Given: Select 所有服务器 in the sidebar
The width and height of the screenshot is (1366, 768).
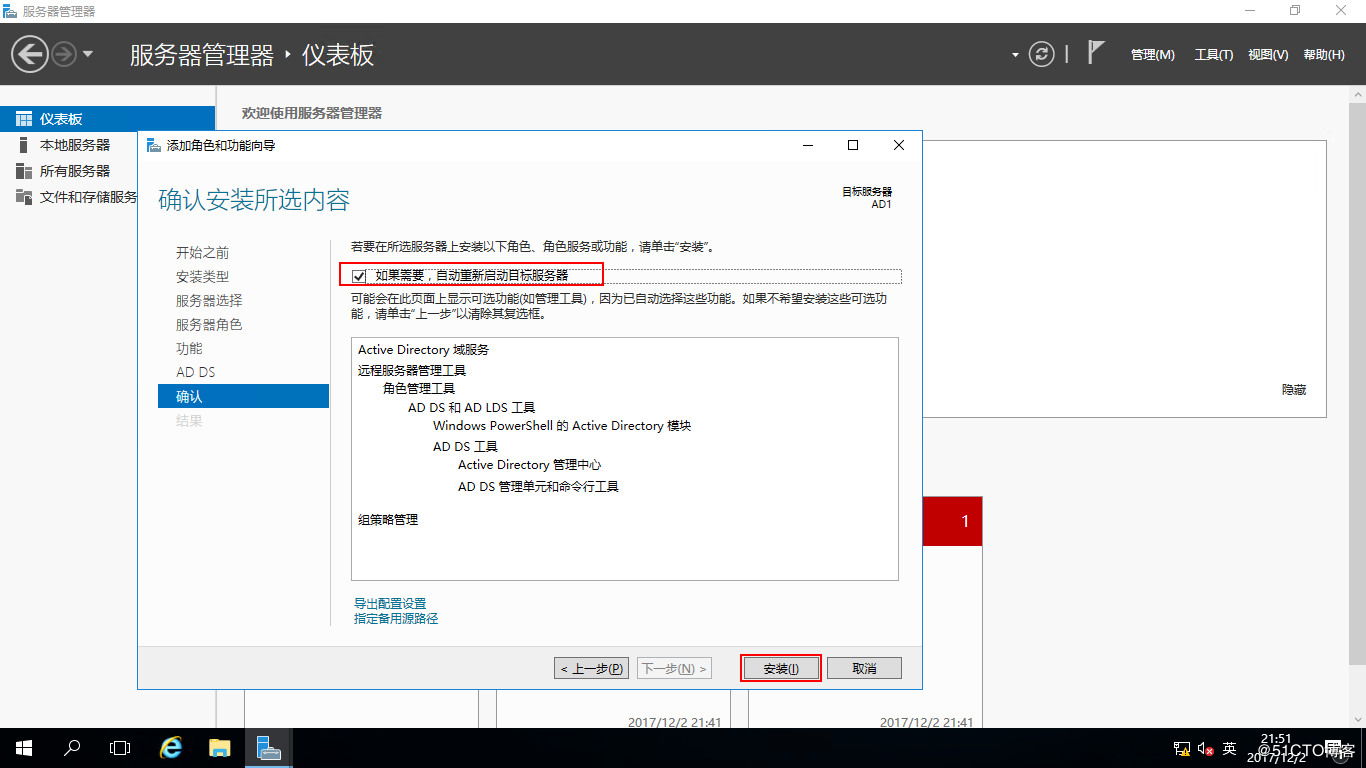Looking at the screenshot, I should pyautogui.click(x=75, y=171).
